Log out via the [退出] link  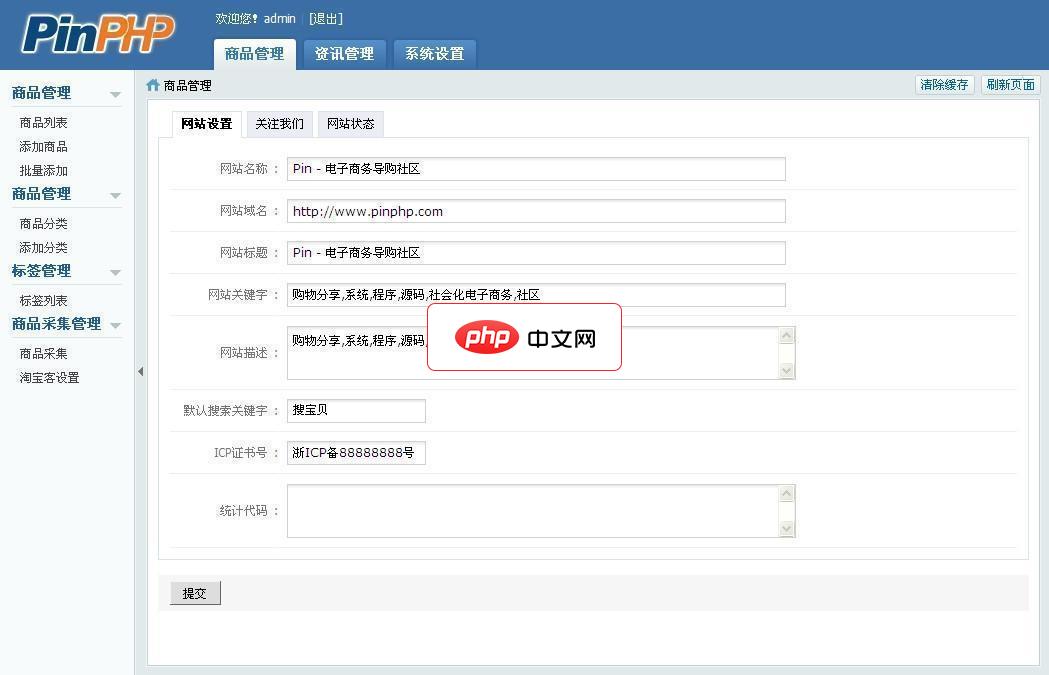coord(324,17)
